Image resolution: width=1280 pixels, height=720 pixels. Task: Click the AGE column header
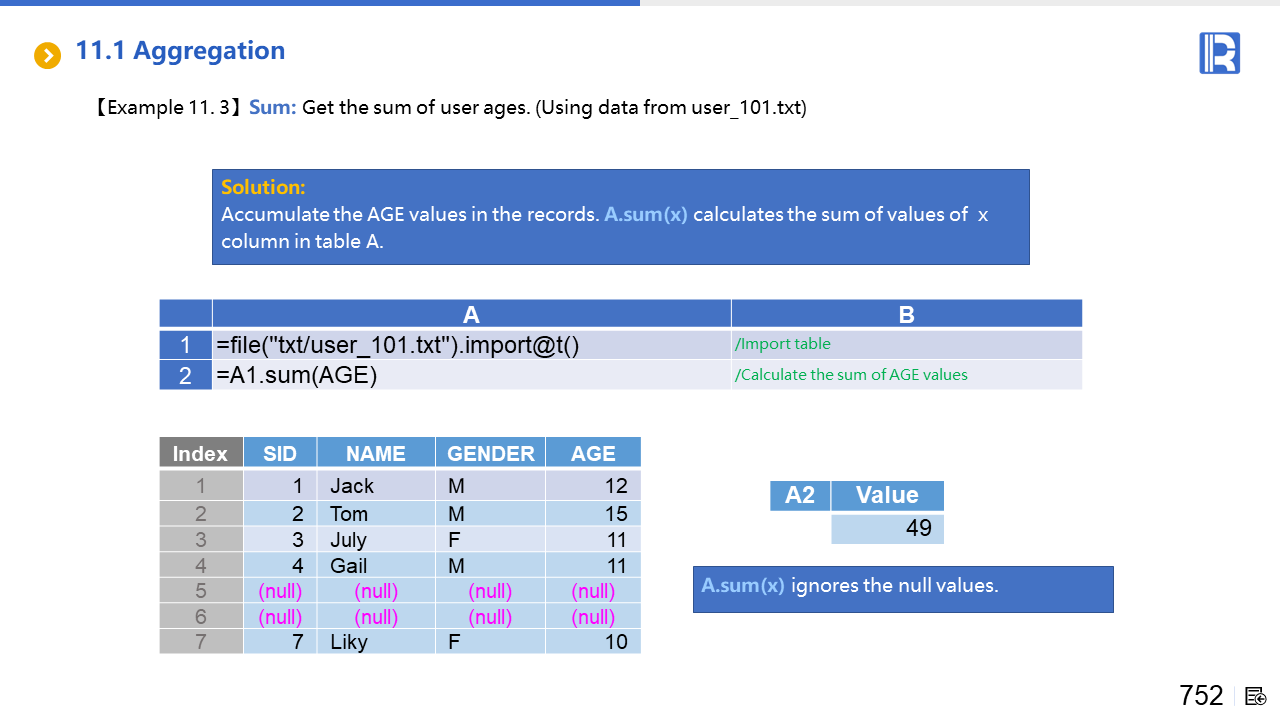click(x=593, y=453)
